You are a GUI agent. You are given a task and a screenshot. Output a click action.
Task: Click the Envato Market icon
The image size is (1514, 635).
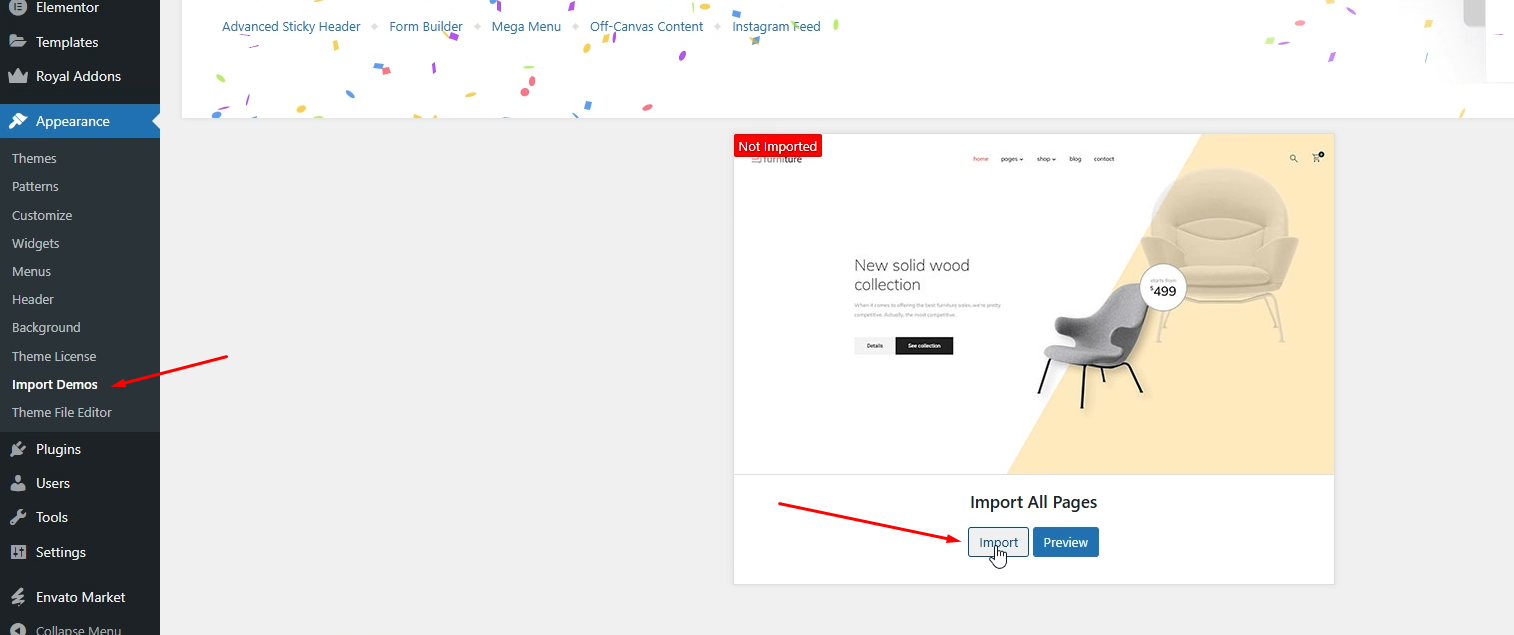pyautogui.click(x=16, y=597)
